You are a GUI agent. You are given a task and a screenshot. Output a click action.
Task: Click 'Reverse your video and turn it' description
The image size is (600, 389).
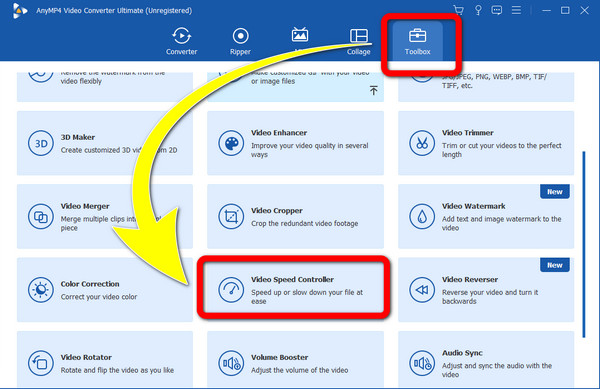pyautogui.click(x=490, y=297)
